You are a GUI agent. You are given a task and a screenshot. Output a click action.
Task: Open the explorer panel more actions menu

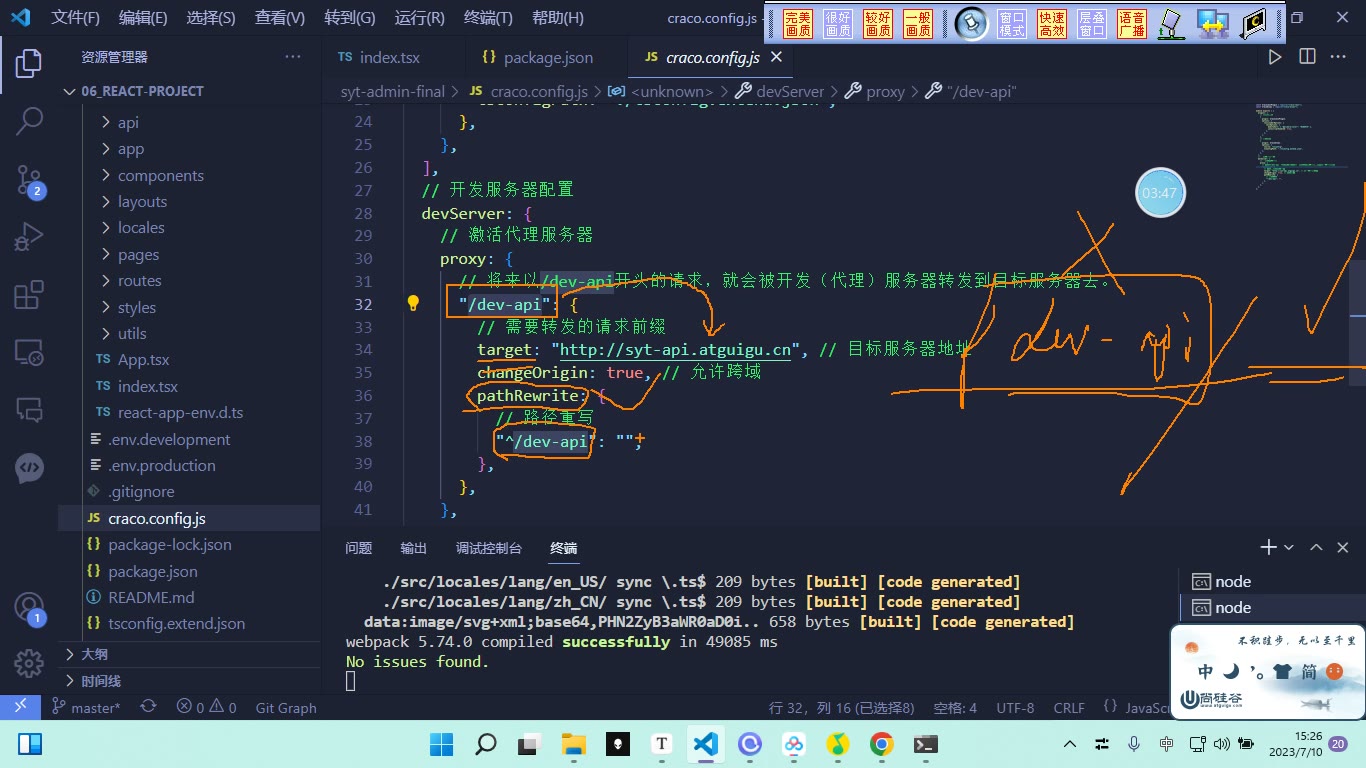293,57
